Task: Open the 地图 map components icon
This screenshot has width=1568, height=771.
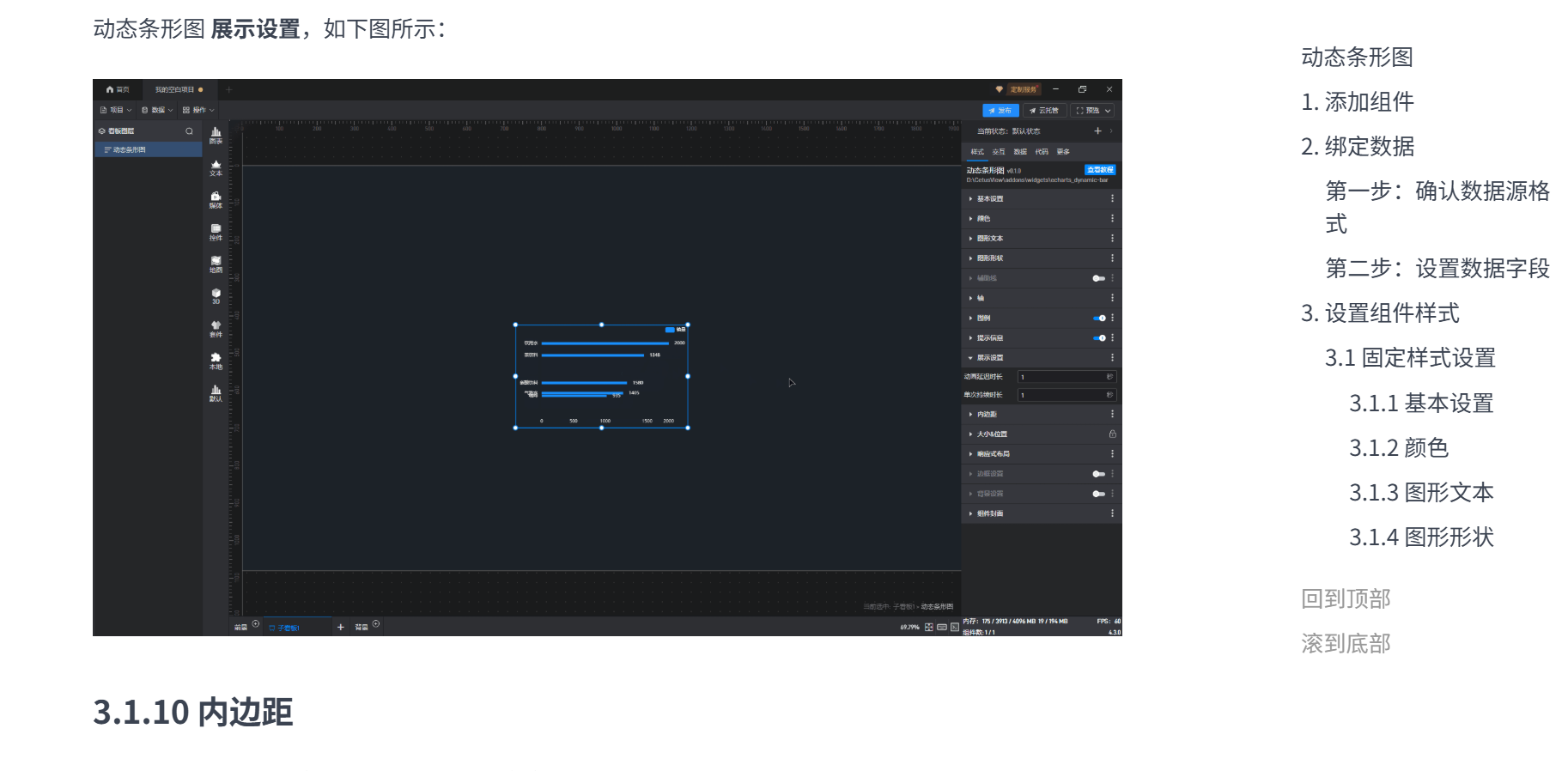Action: tap(216, 264)
